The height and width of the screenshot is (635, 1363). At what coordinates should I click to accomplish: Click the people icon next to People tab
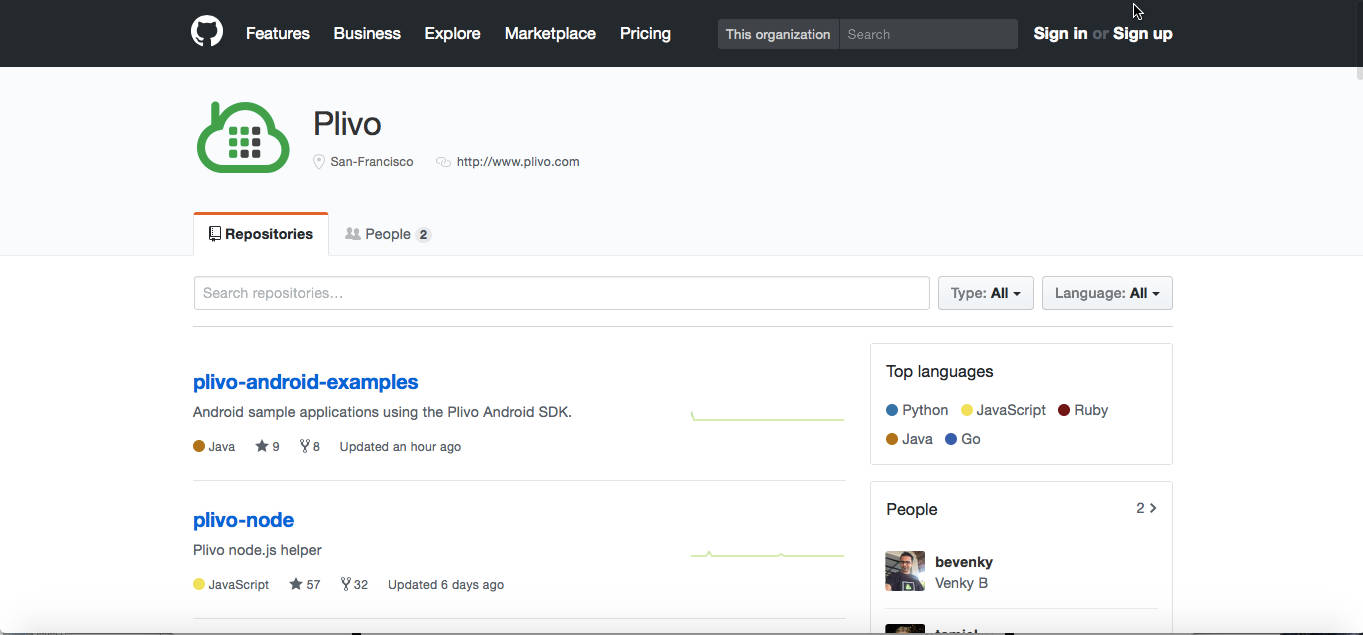pyautogui.click(x=351, y=233)
